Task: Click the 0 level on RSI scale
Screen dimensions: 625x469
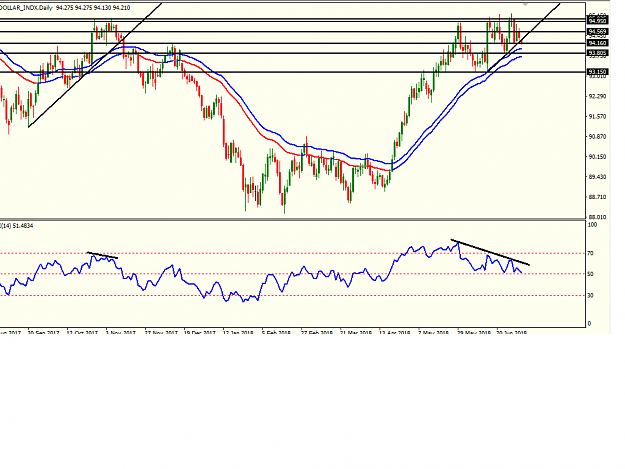Action: (589, 324)
